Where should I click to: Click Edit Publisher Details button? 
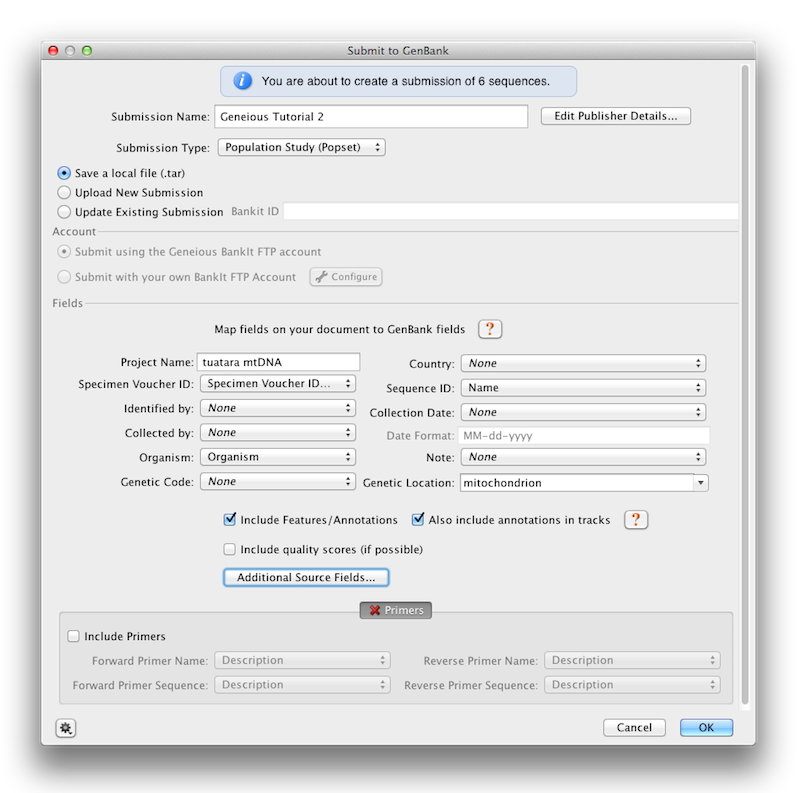pyautogui.click(x=614, y=116)
